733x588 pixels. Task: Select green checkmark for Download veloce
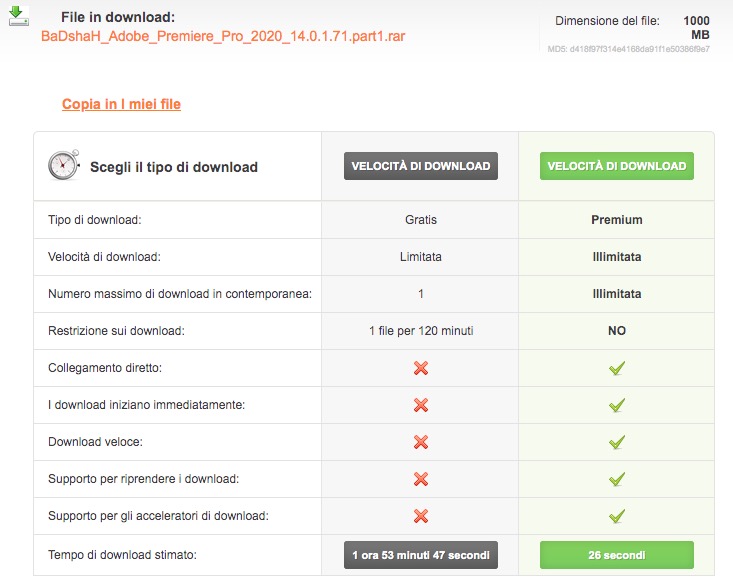tap(617, 442)
